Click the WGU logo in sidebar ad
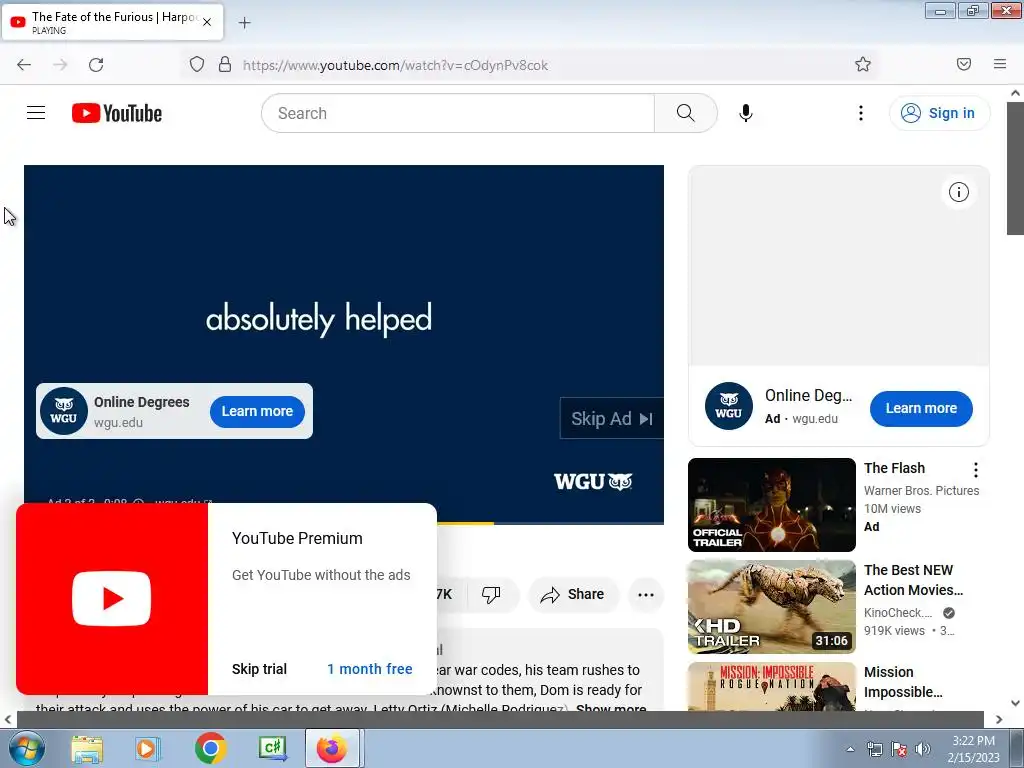 pyautogui.click(x=729, y=406)
